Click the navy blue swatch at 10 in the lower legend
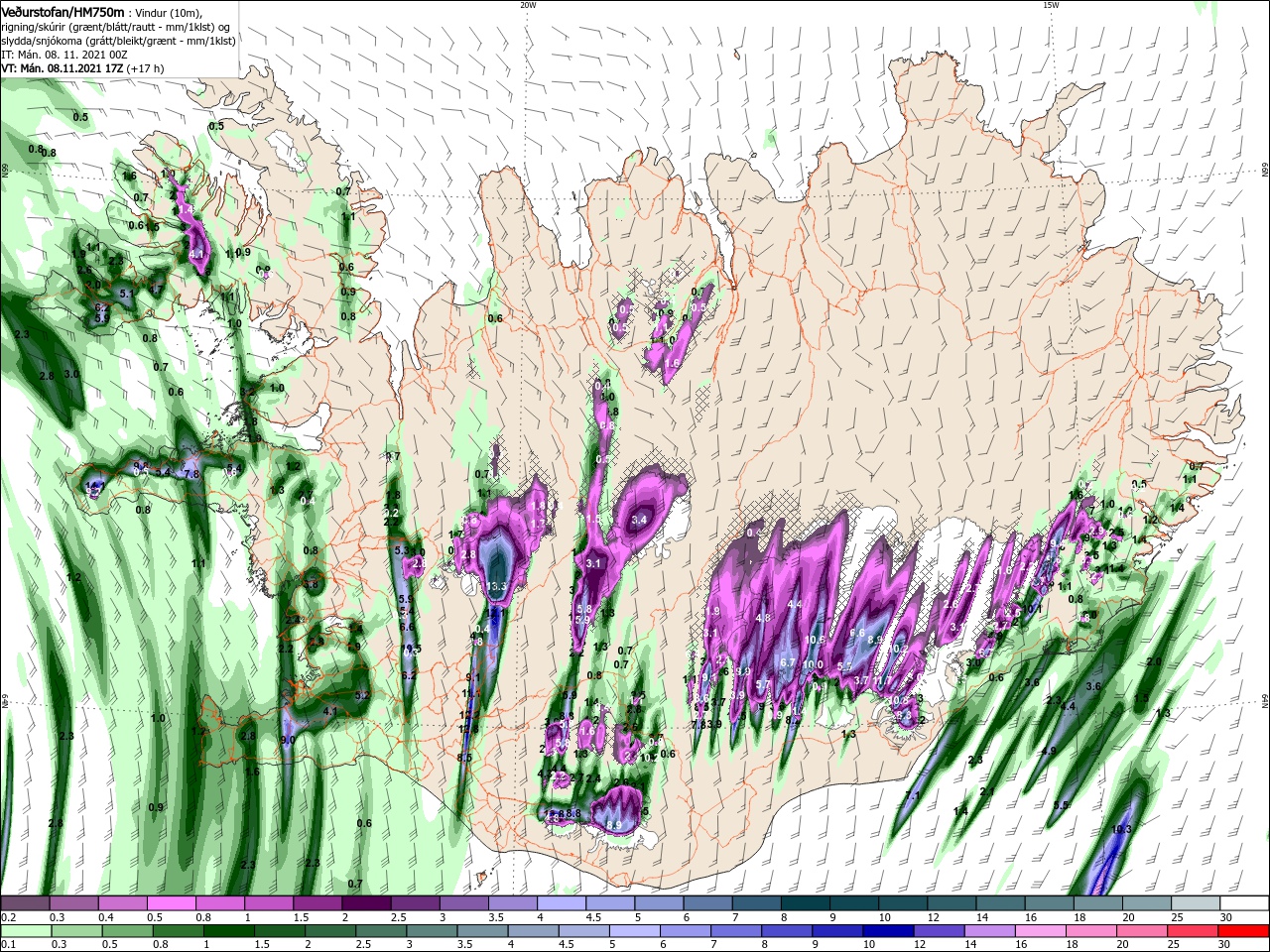This screenshot has height=952, width=1270. (x=887, y=931)
